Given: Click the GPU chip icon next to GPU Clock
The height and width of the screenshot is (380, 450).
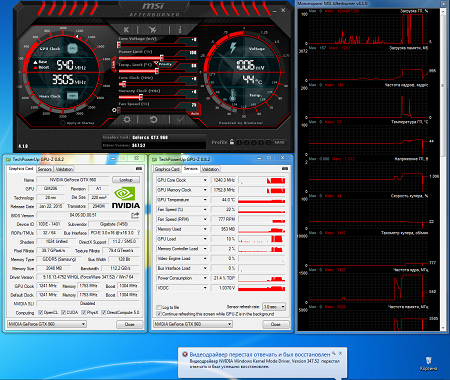Looking at the screenshot, I should tap(72, 49).
